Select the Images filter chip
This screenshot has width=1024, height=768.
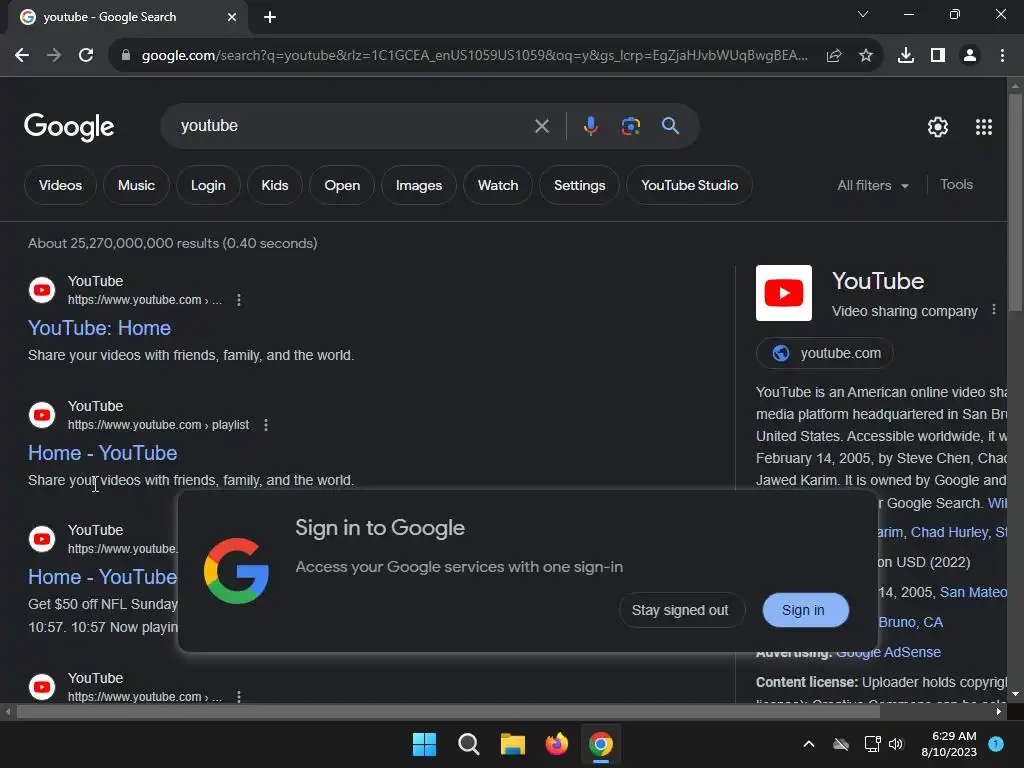coord(419,185)
